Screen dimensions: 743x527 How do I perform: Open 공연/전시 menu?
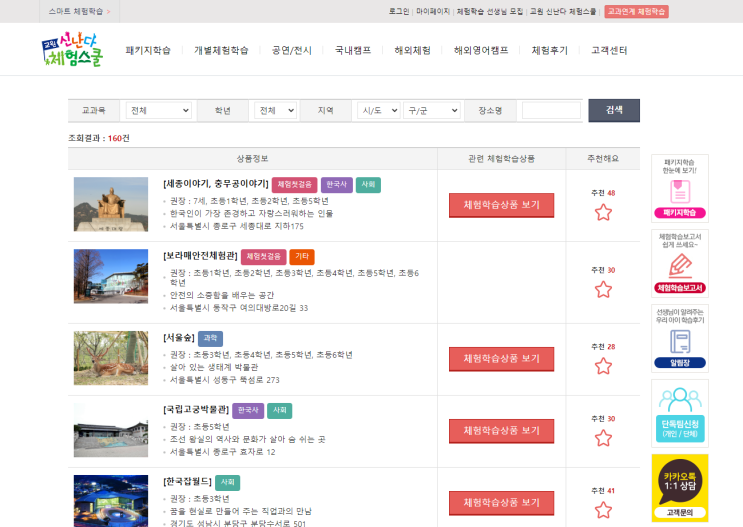pyautogui.click(x=291, y=50)
